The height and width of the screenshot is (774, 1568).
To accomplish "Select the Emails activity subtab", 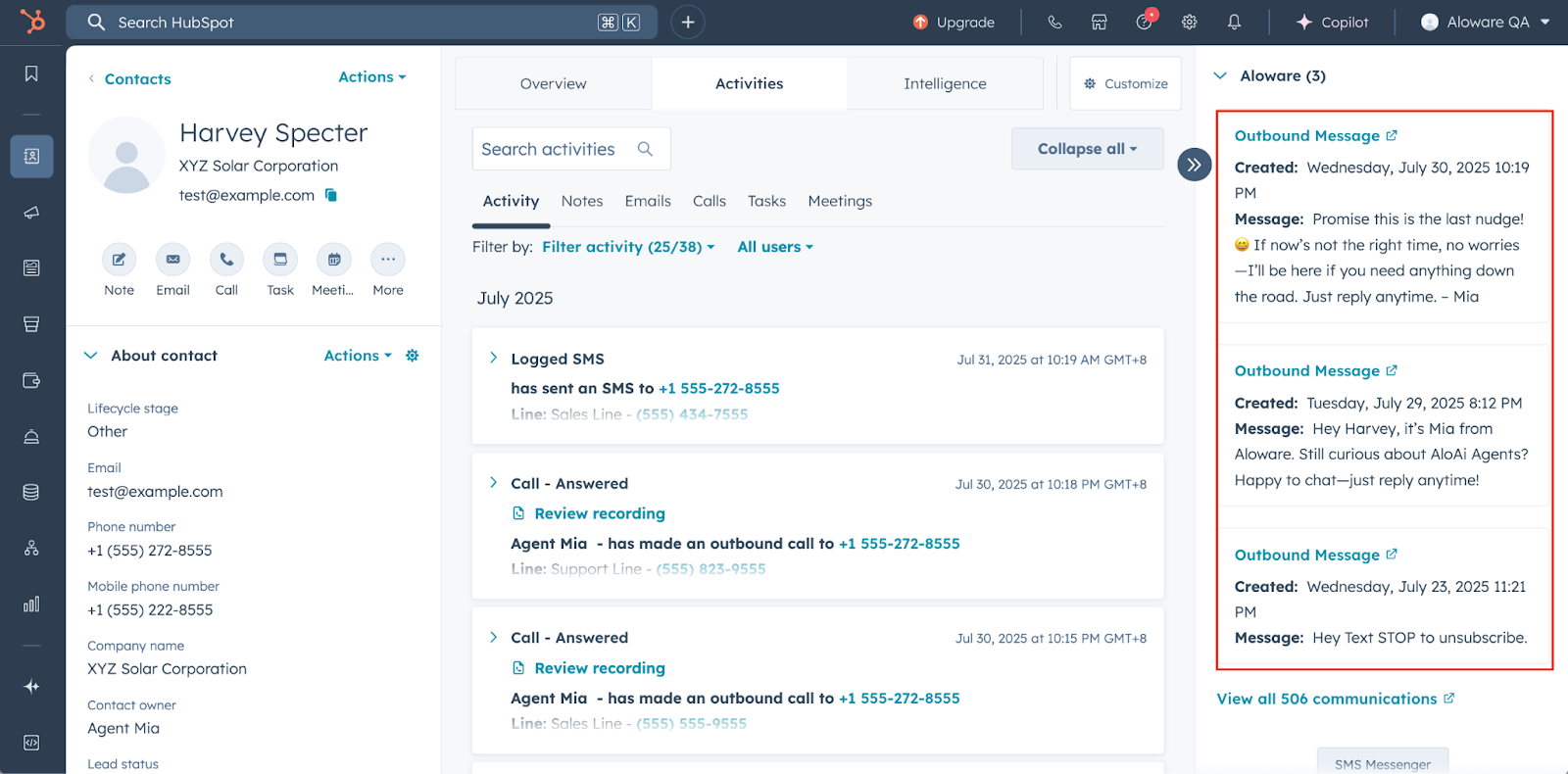I will coord(648,201).
